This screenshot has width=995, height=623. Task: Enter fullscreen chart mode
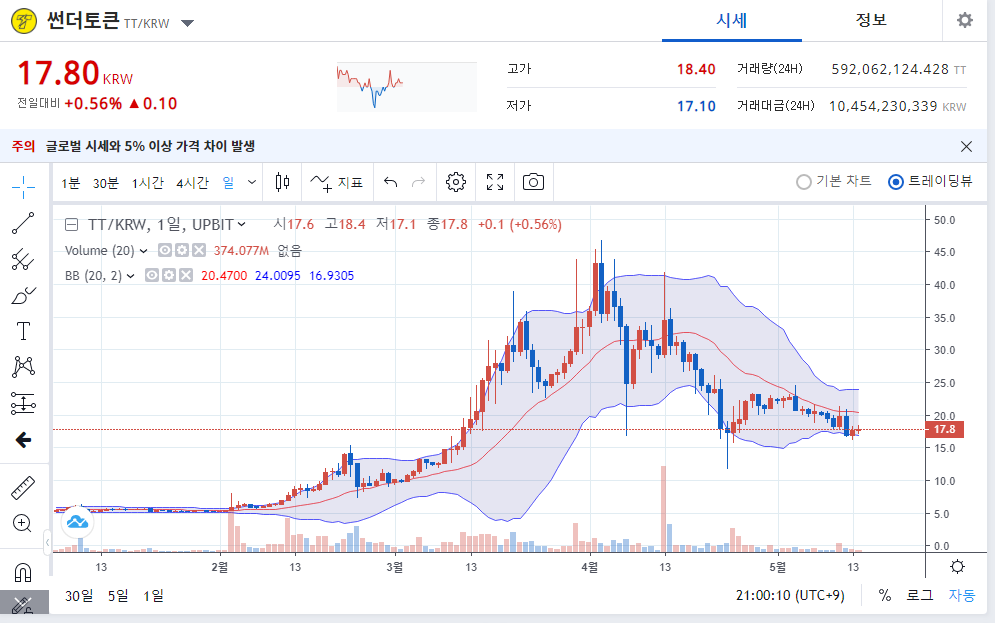[x=495, y=183]
